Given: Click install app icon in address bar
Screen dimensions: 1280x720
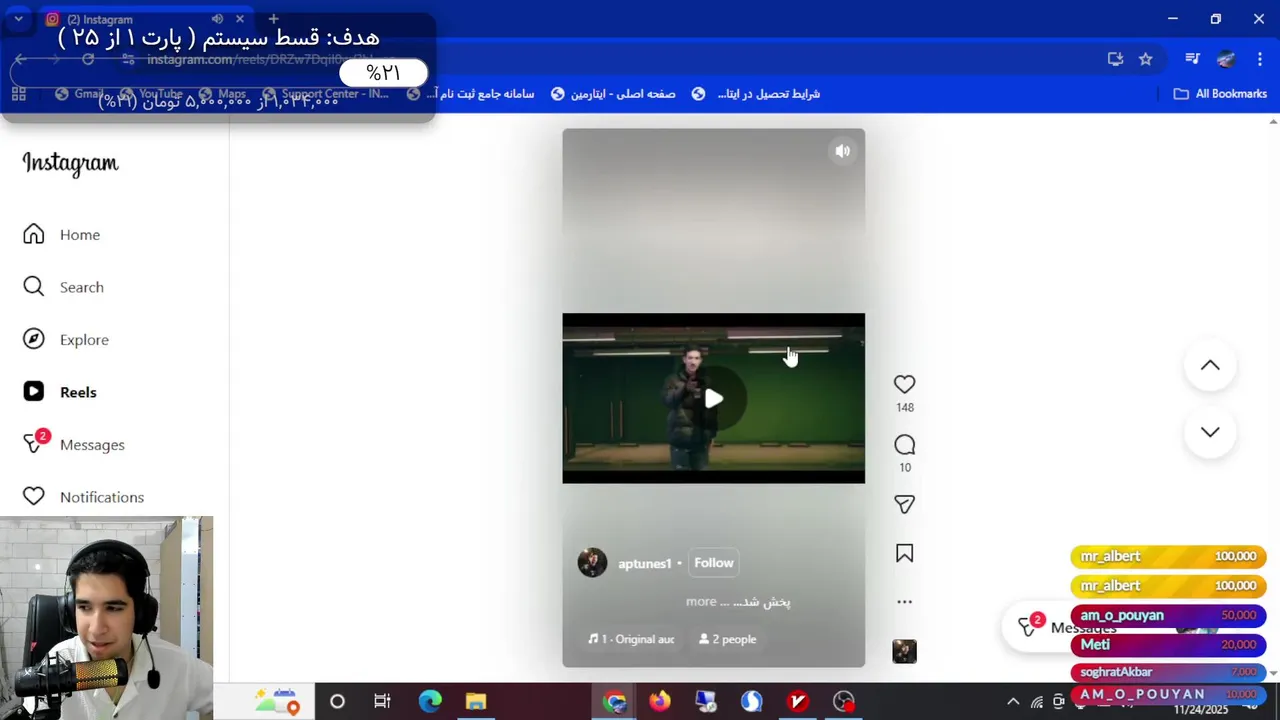Looking at the screenshot, I should tap(1115, 59).
